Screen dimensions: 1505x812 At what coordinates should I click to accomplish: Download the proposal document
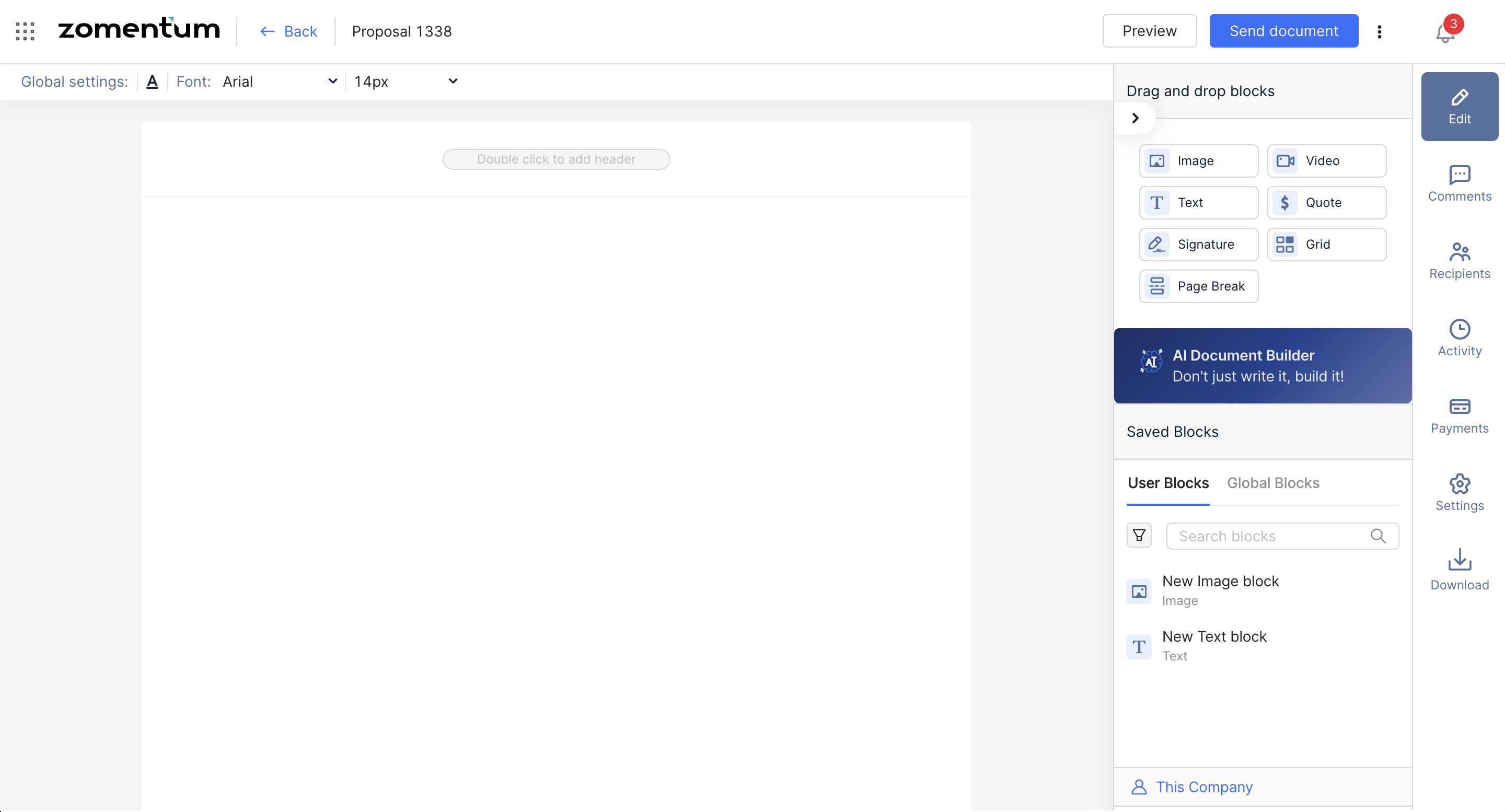coord(1459,570)
